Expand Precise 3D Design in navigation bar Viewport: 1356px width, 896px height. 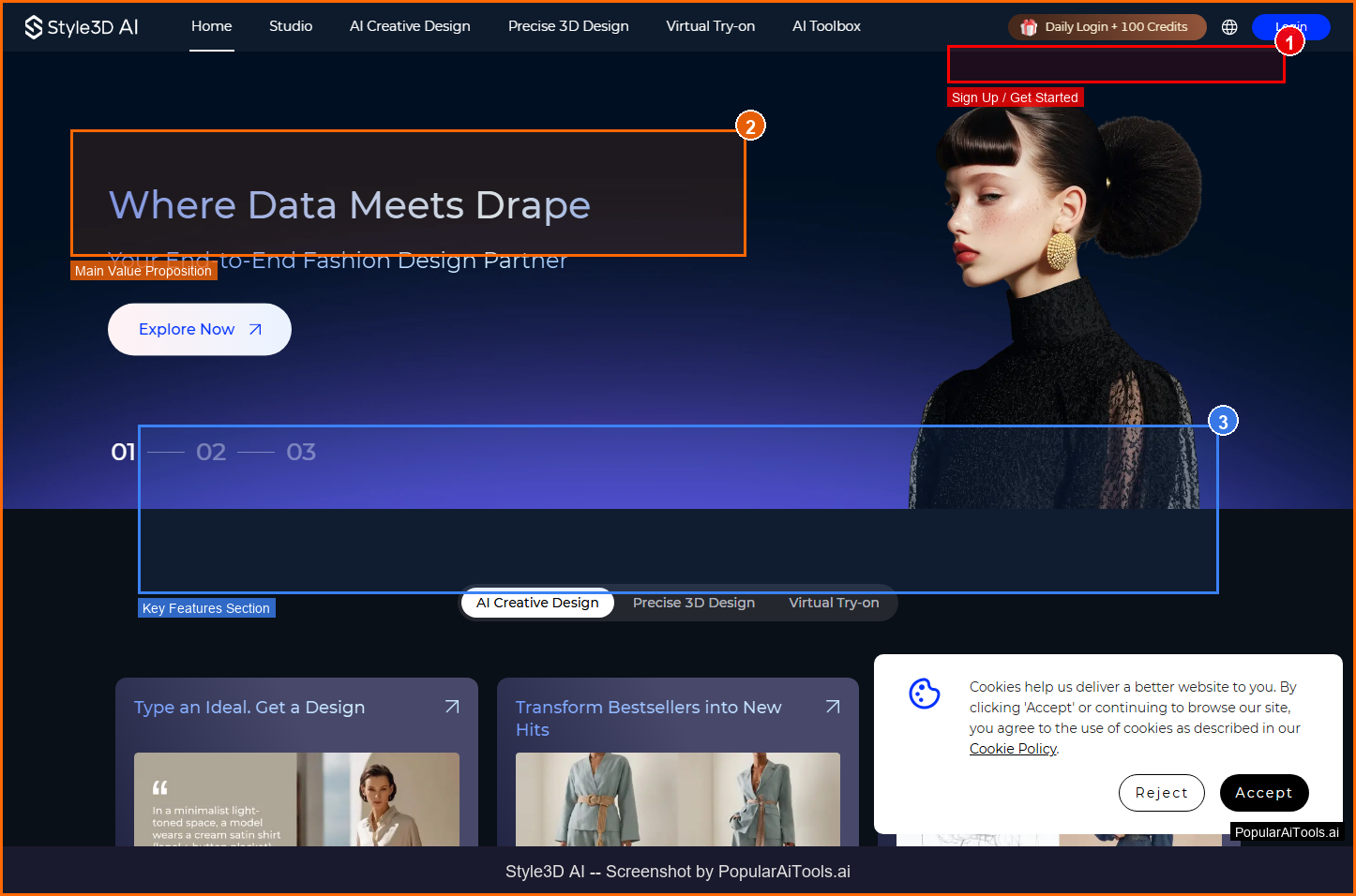pyautogui.click(x=568, y=26)
